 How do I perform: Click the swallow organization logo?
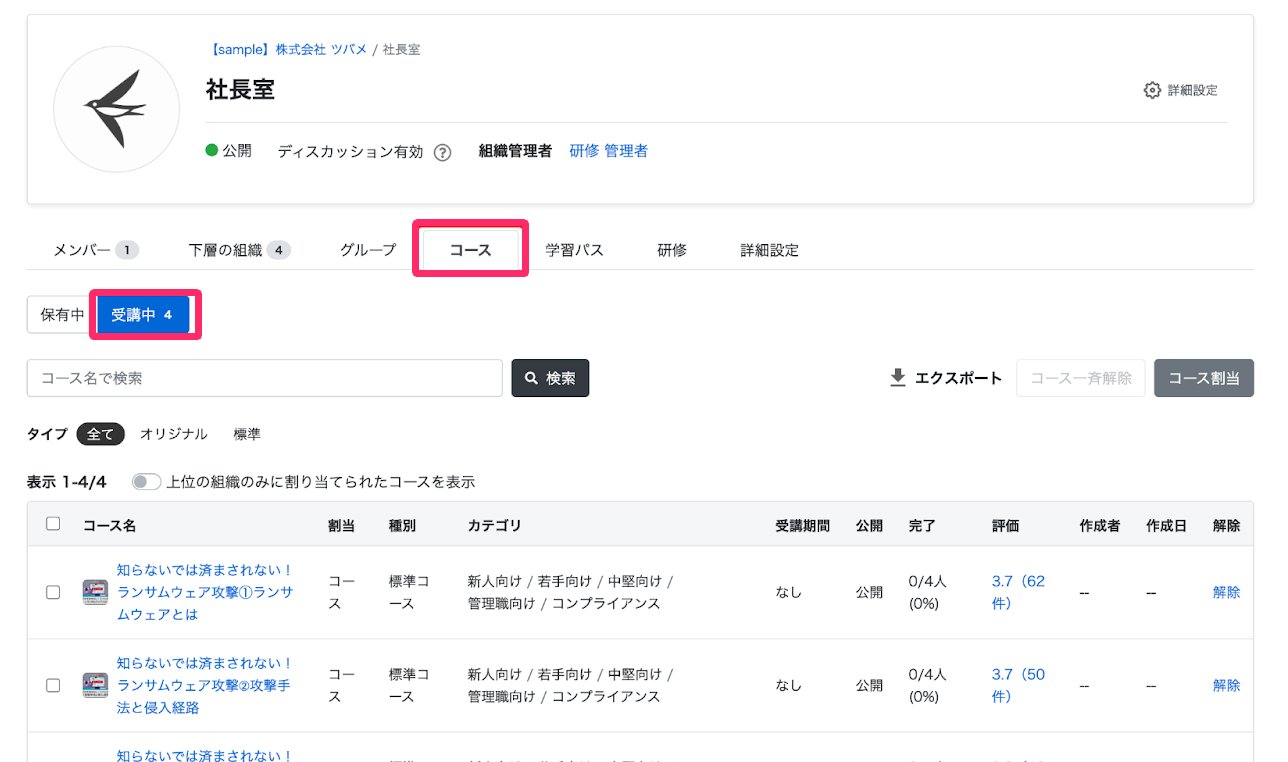click(116, 107)
